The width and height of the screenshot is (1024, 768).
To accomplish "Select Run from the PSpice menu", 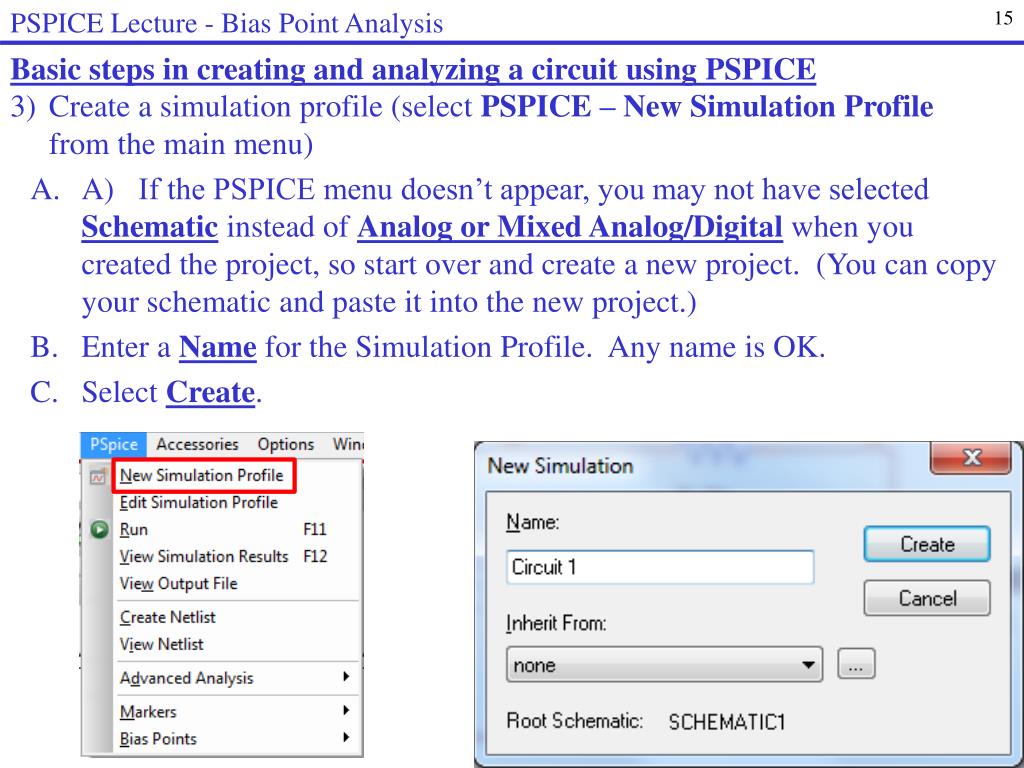I will point(134,530).
